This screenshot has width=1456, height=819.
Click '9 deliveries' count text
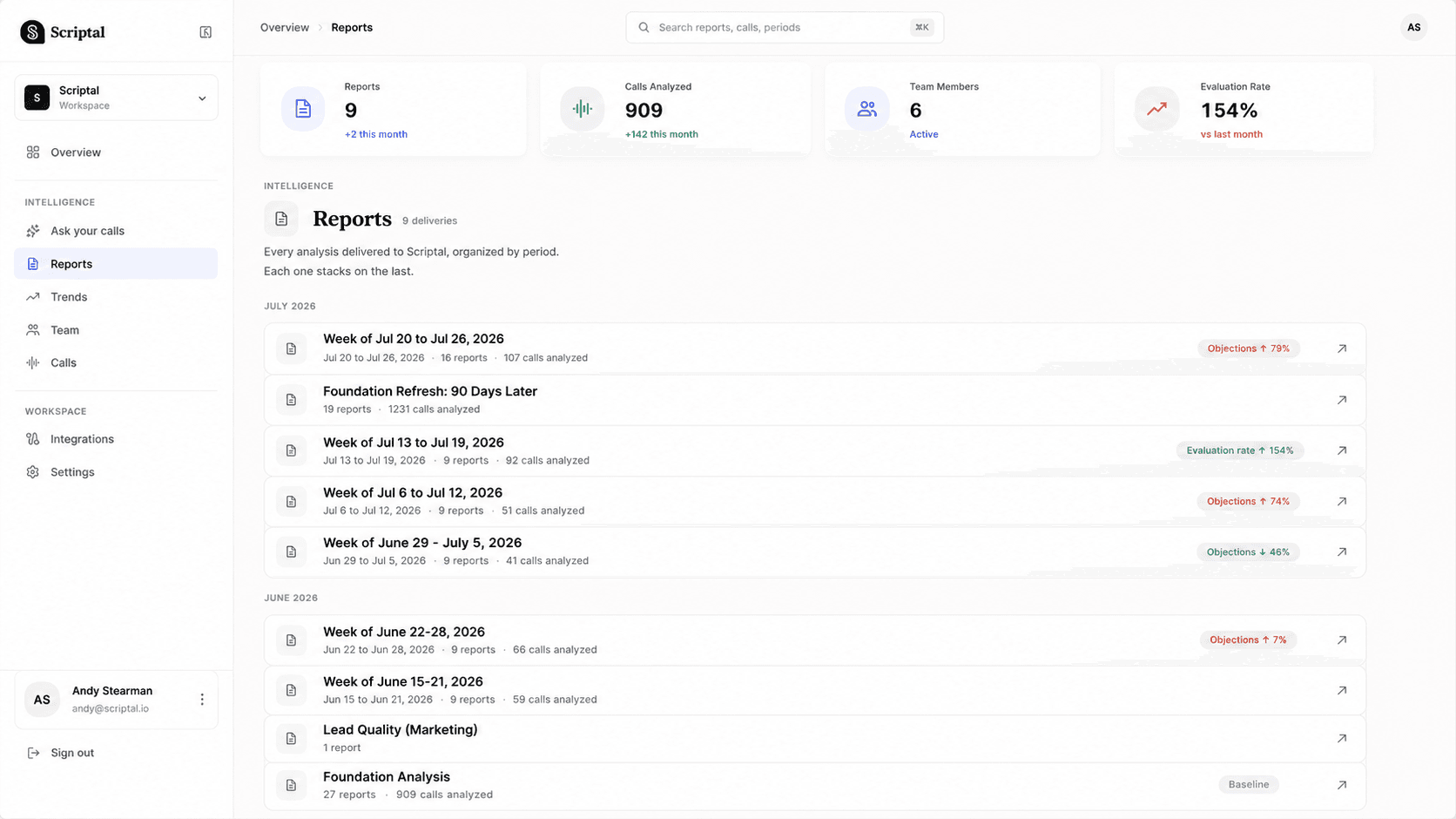[429, 221]
